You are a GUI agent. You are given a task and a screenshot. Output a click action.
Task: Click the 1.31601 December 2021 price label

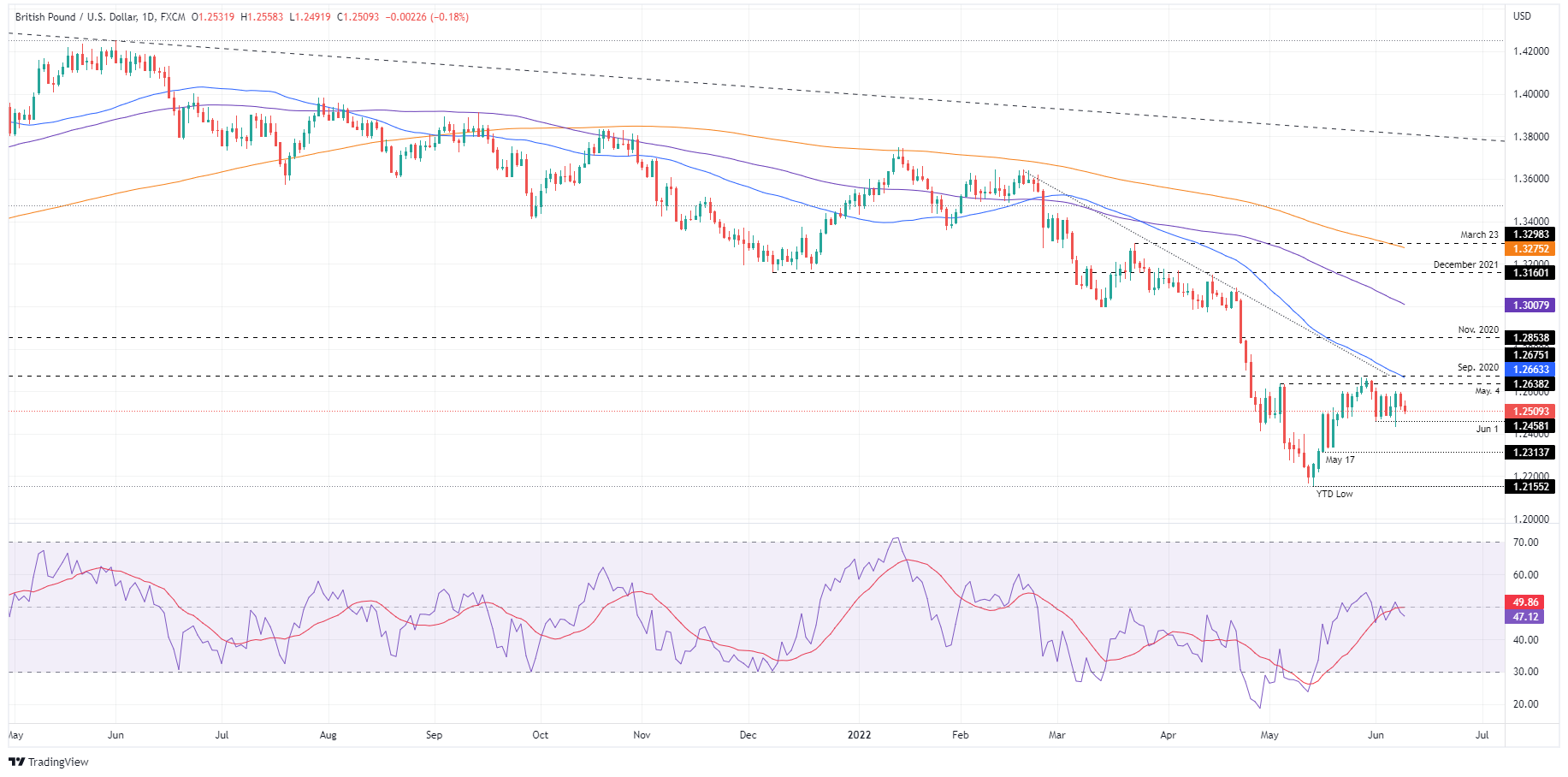[1531, 273]
